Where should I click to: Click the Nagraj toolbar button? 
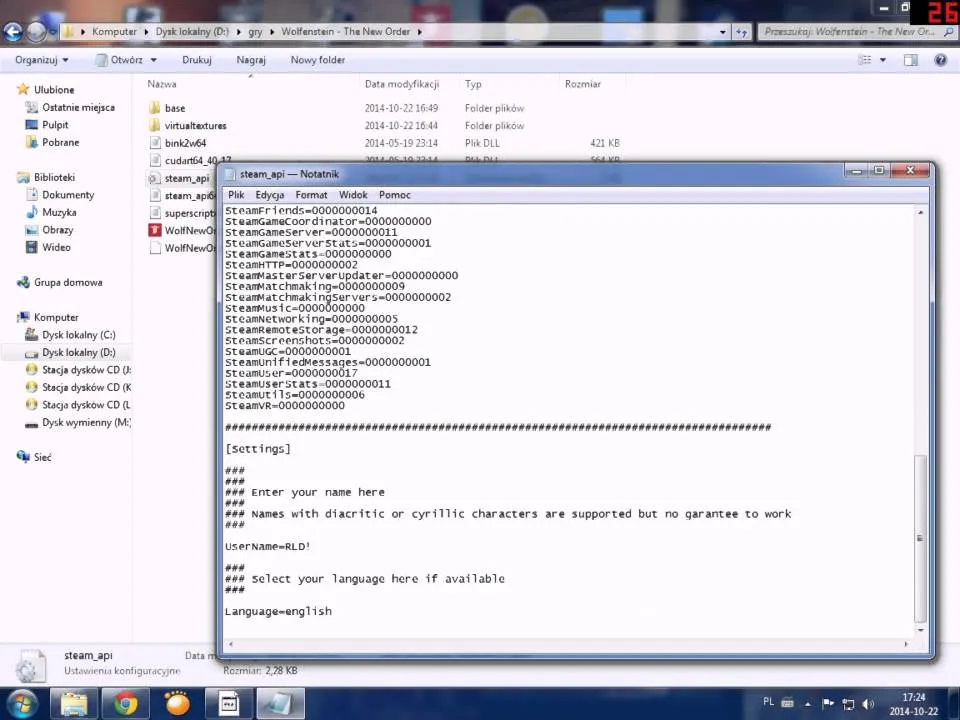tap(251, 60)
